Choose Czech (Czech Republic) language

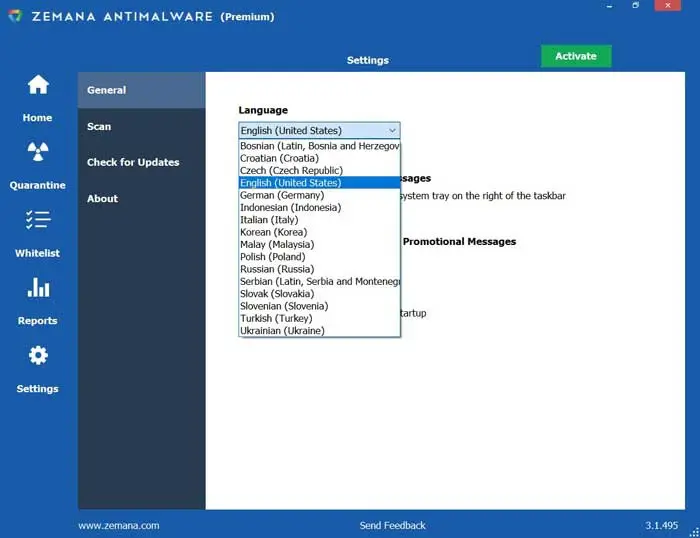tap(320, 171)
